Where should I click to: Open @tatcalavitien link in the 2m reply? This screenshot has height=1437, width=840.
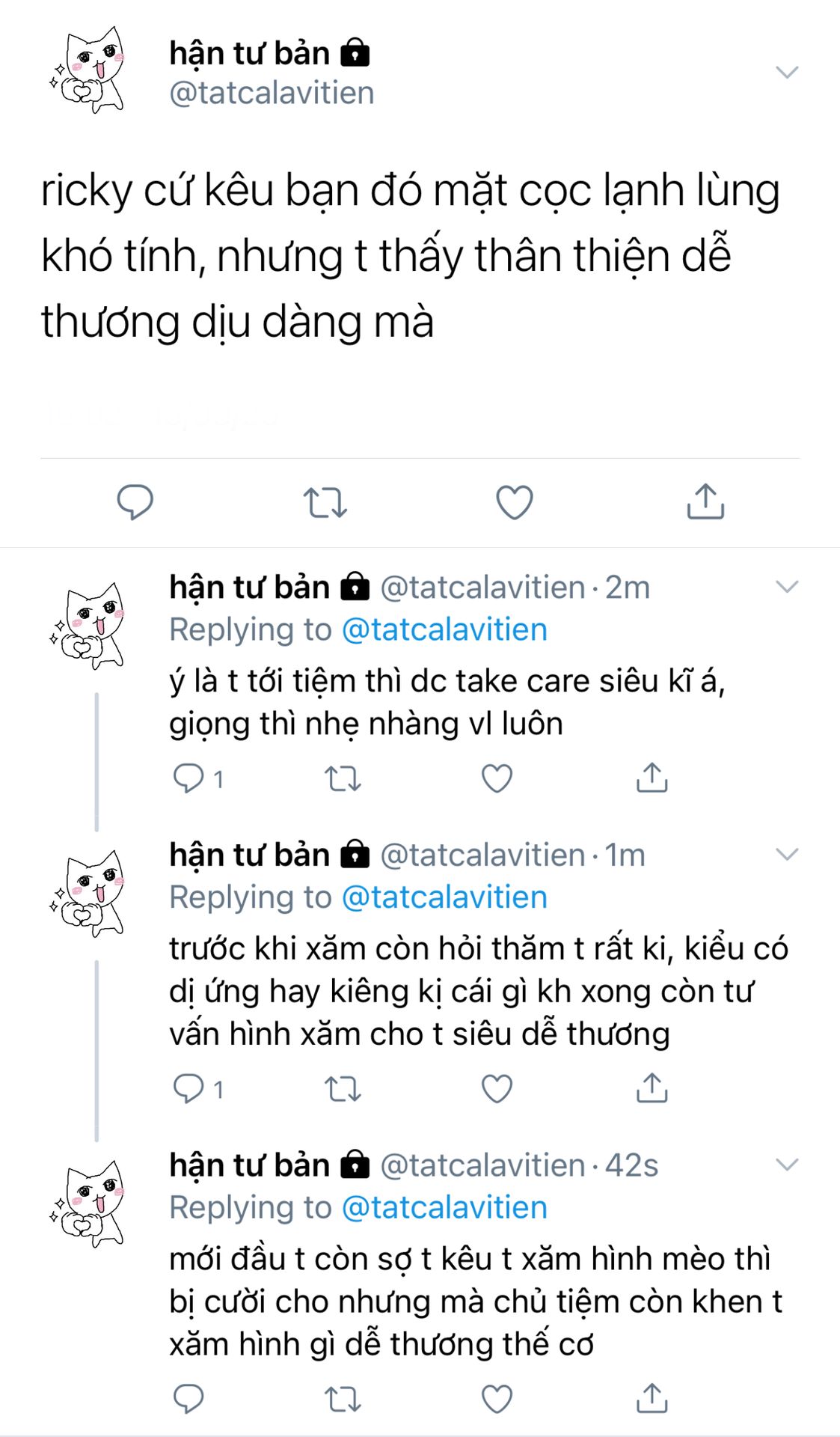pos(444,629)
